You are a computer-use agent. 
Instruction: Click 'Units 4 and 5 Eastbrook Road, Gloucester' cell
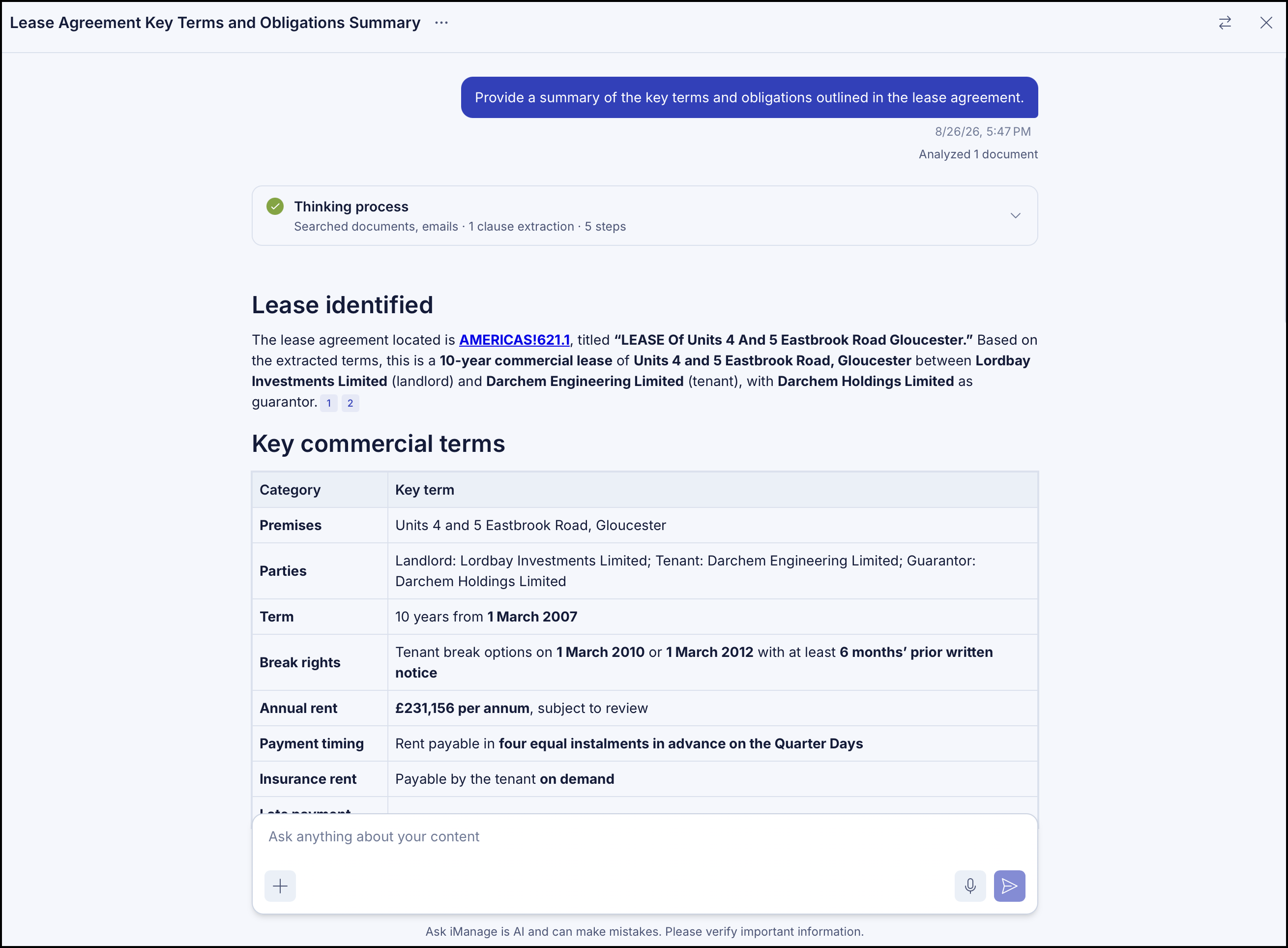pos(712,525)
